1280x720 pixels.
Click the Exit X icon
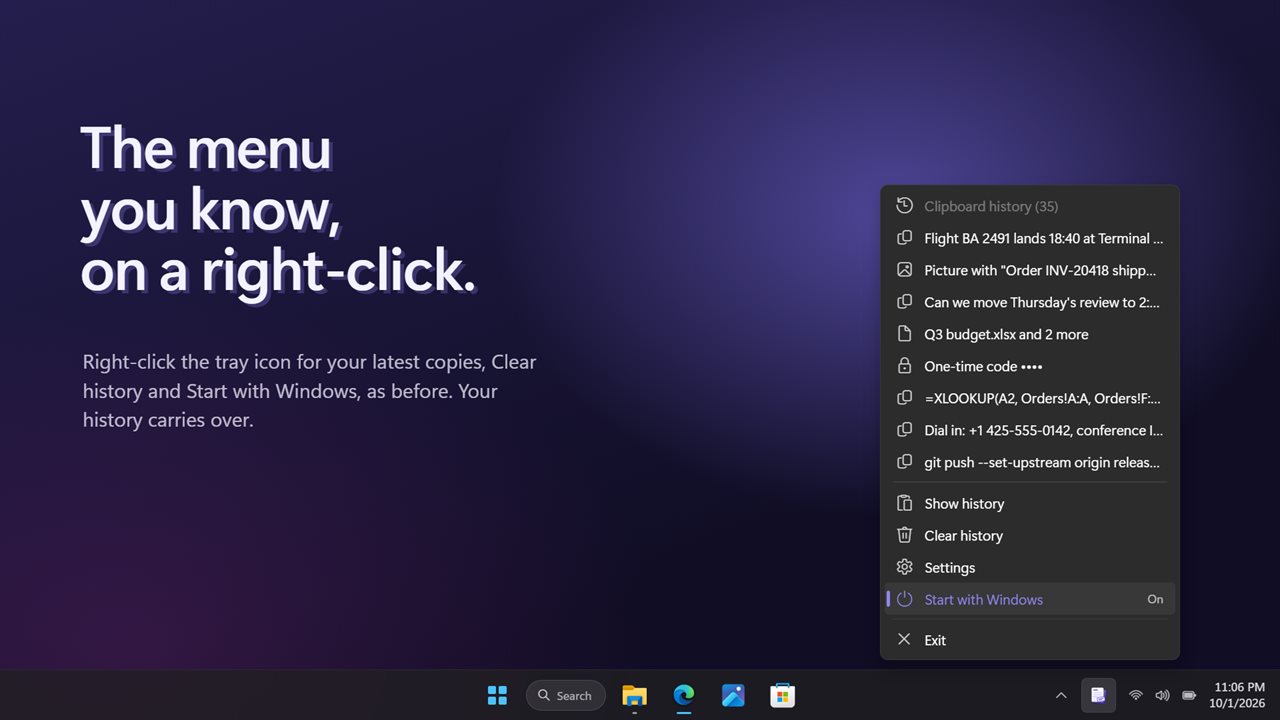(904, 639)
